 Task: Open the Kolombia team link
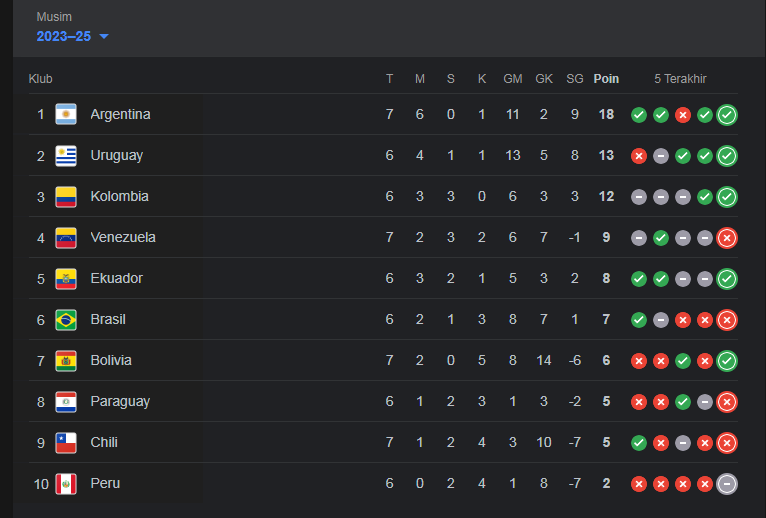coord(120,196)
